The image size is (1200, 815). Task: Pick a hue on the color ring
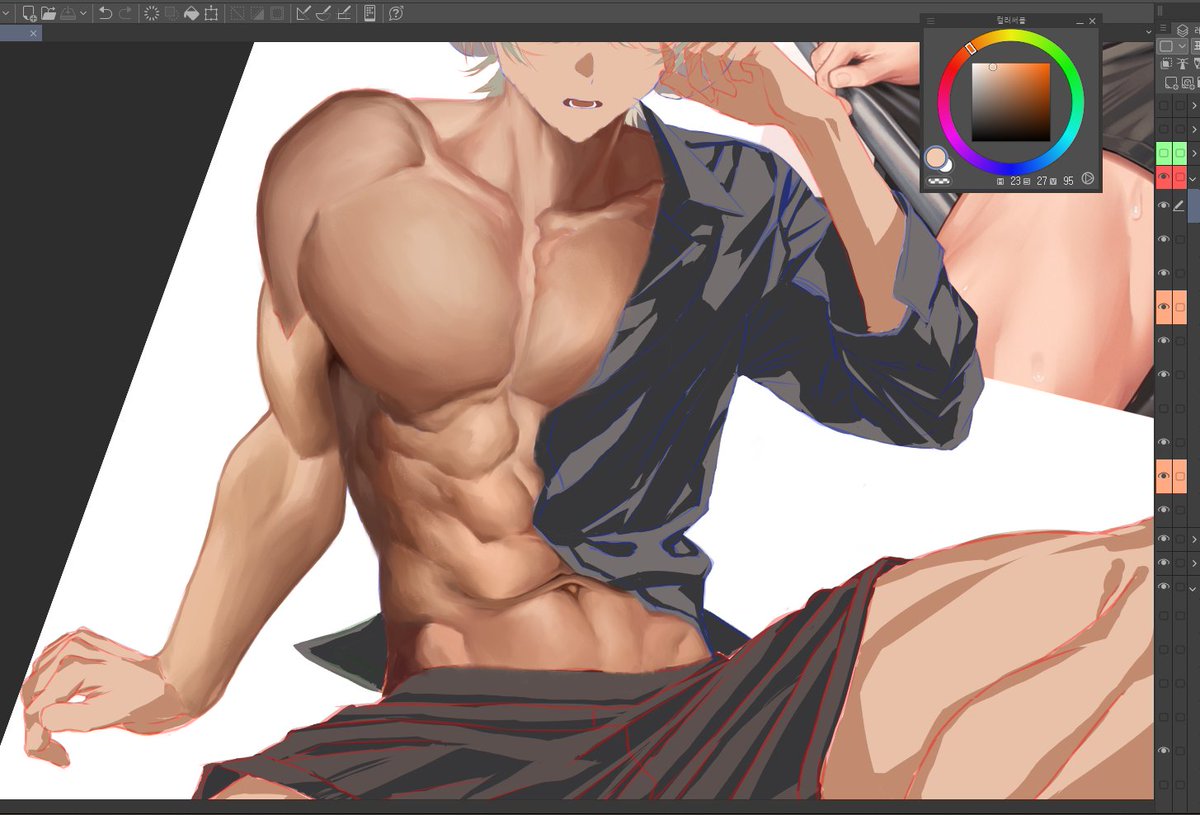[x=1010, y=101]
